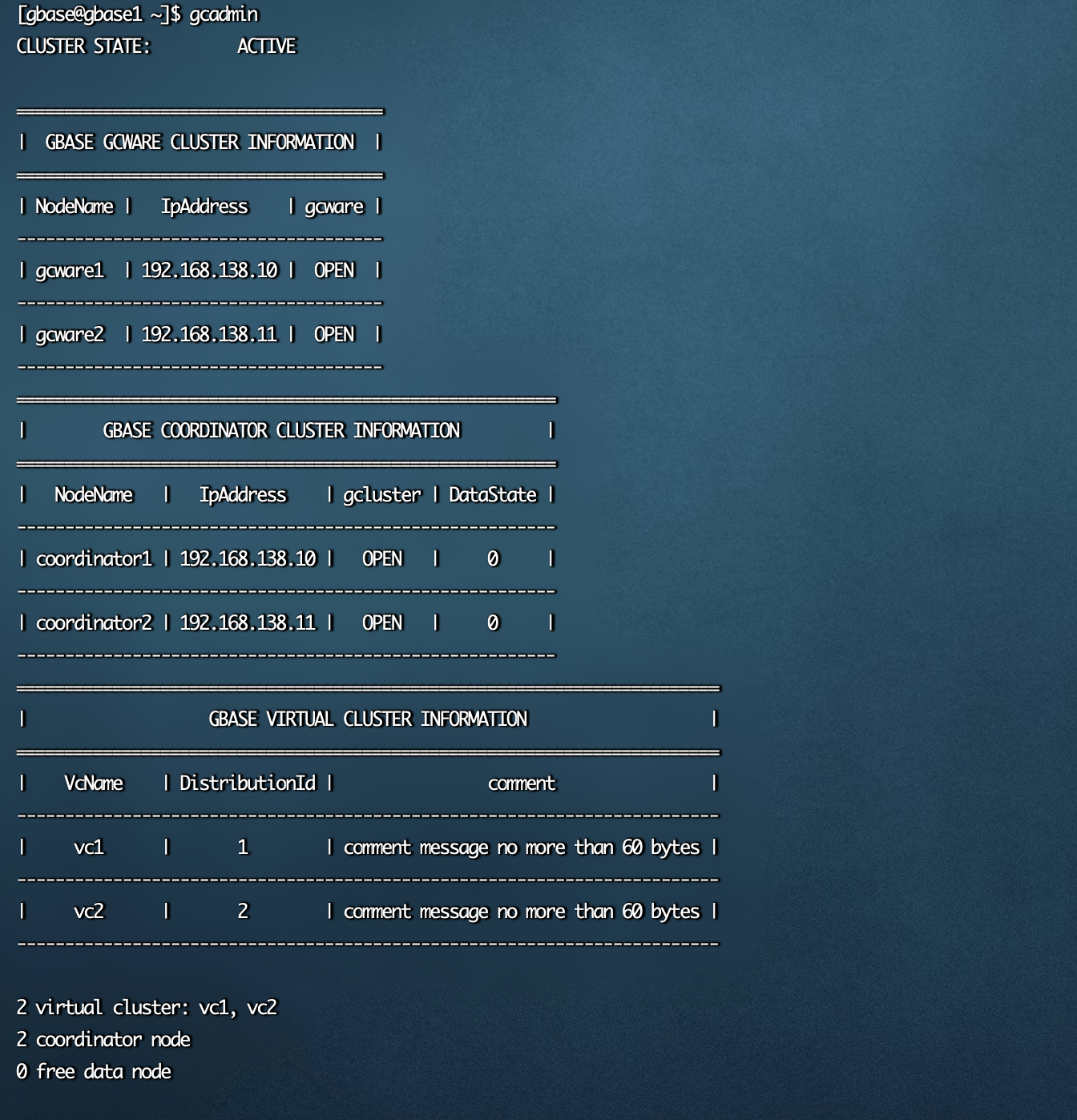Select the comment message in the vc2 row

click(x=522, y=913)
